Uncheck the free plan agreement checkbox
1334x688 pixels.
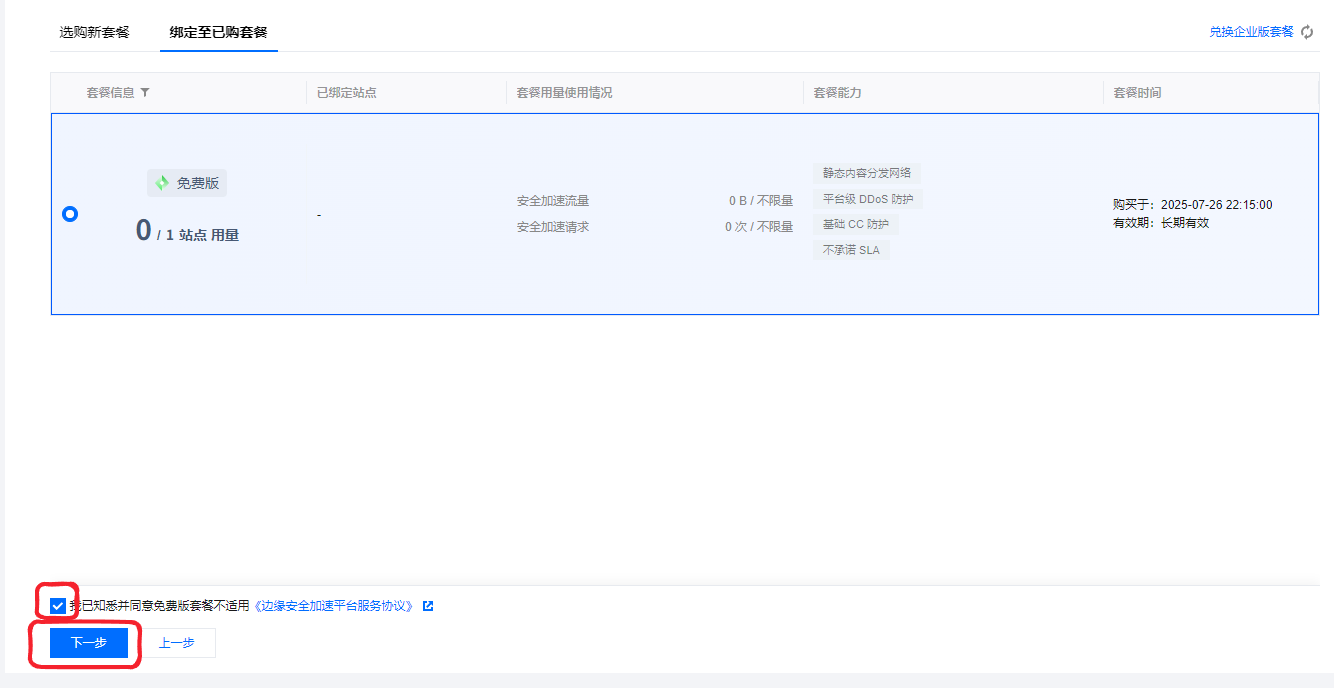tap(58, 606)
